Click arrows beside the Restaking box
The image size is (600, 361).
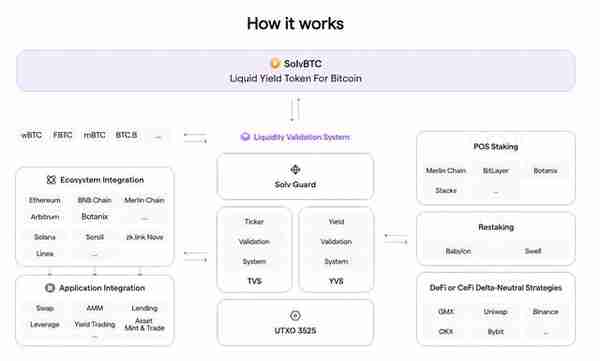pos(396,238)
